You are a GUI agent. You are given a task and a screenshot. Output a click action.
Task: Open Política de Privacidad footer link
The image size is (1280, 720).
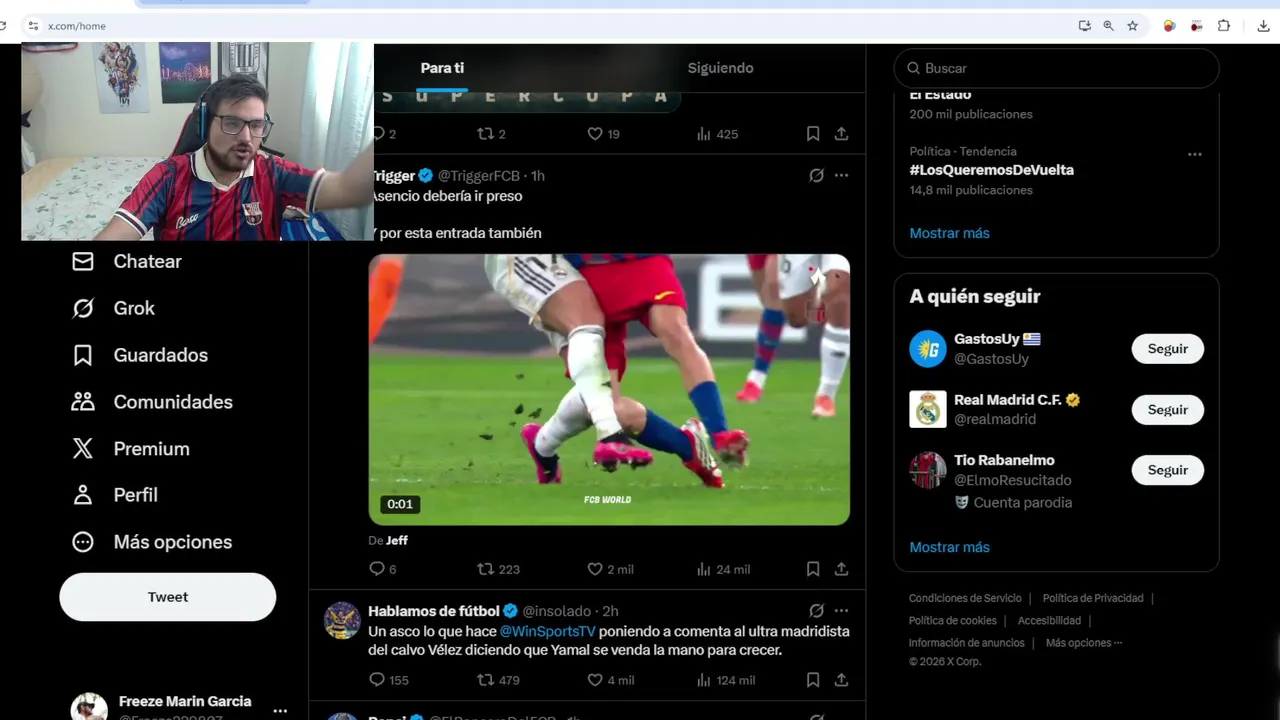1093,598
